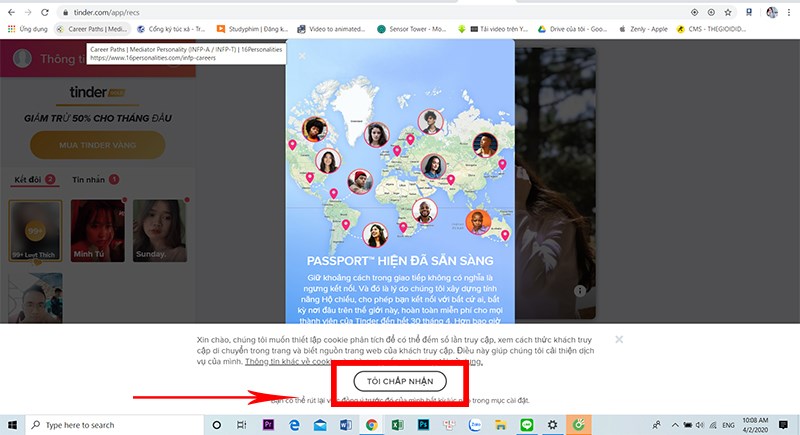The width and height of the screenshot is (800, 435).
Task: Open the Mail app on taskbar
Action: (320, 425)
